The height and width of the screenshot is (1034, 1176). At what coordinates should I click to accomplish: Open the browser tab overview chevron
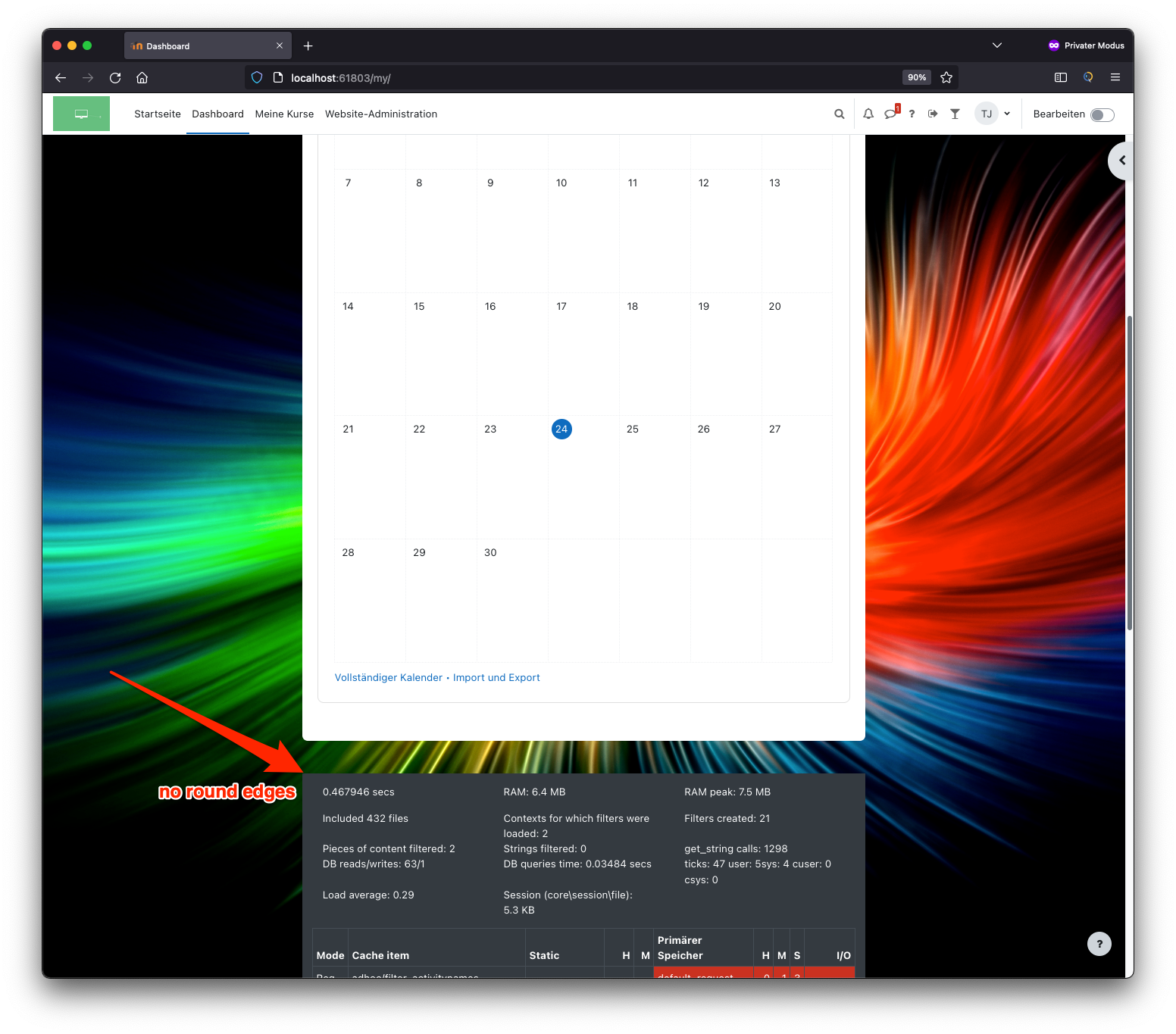pos(997,45)
